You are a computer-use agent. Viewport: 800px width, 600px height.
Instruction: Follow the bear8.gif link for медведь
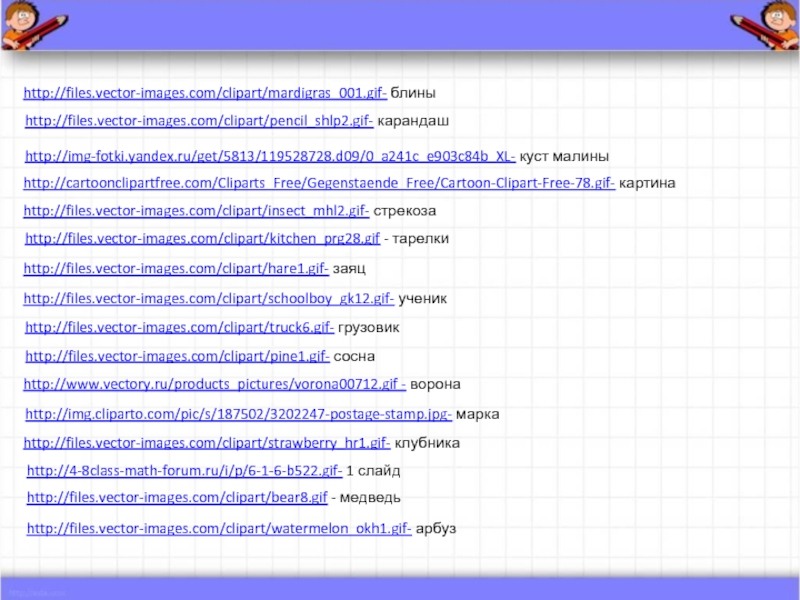pos(177,497)
